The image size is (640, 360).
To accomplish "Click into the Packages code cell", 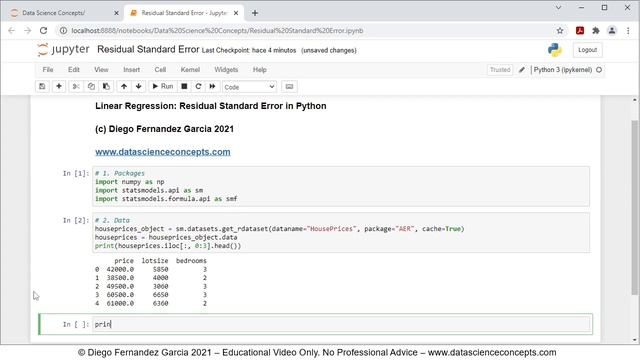I will pyautogui.click(x=341, y=186).
